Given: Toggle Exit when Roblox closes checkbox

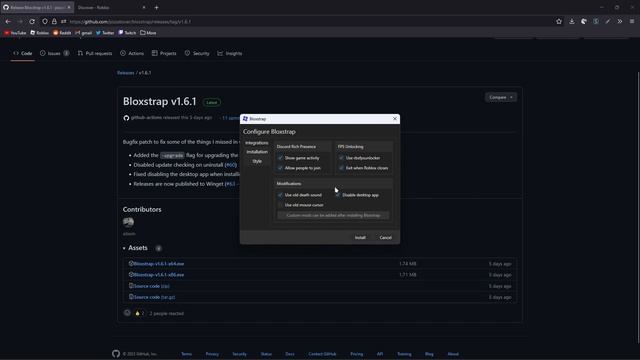Looking at the screenshot, I should coord(341,168).
